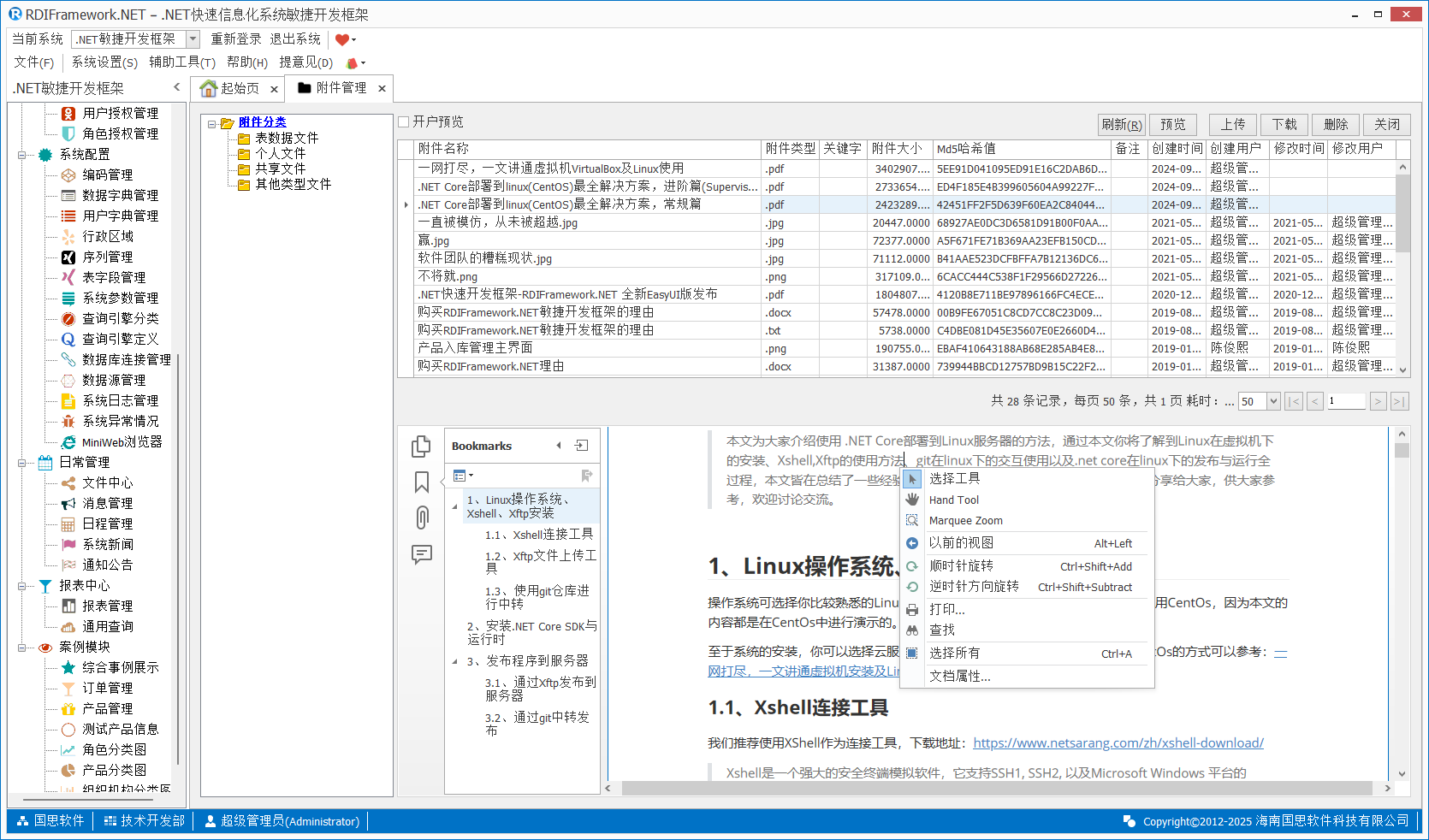Open the page size 50 dropdown
The width and height of the screenshot is (1429, 840).
click(x=1272, y=401)
